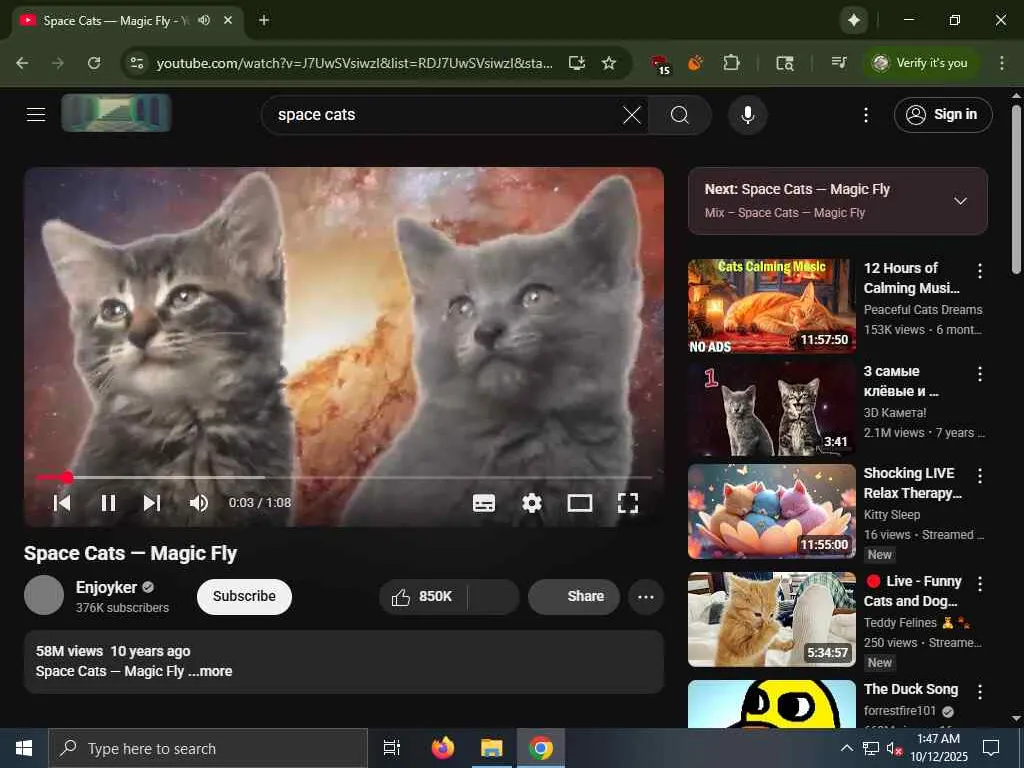Play the previous video in the player
The height and width of the screenshot is (768, 1024).
(62, 503)
